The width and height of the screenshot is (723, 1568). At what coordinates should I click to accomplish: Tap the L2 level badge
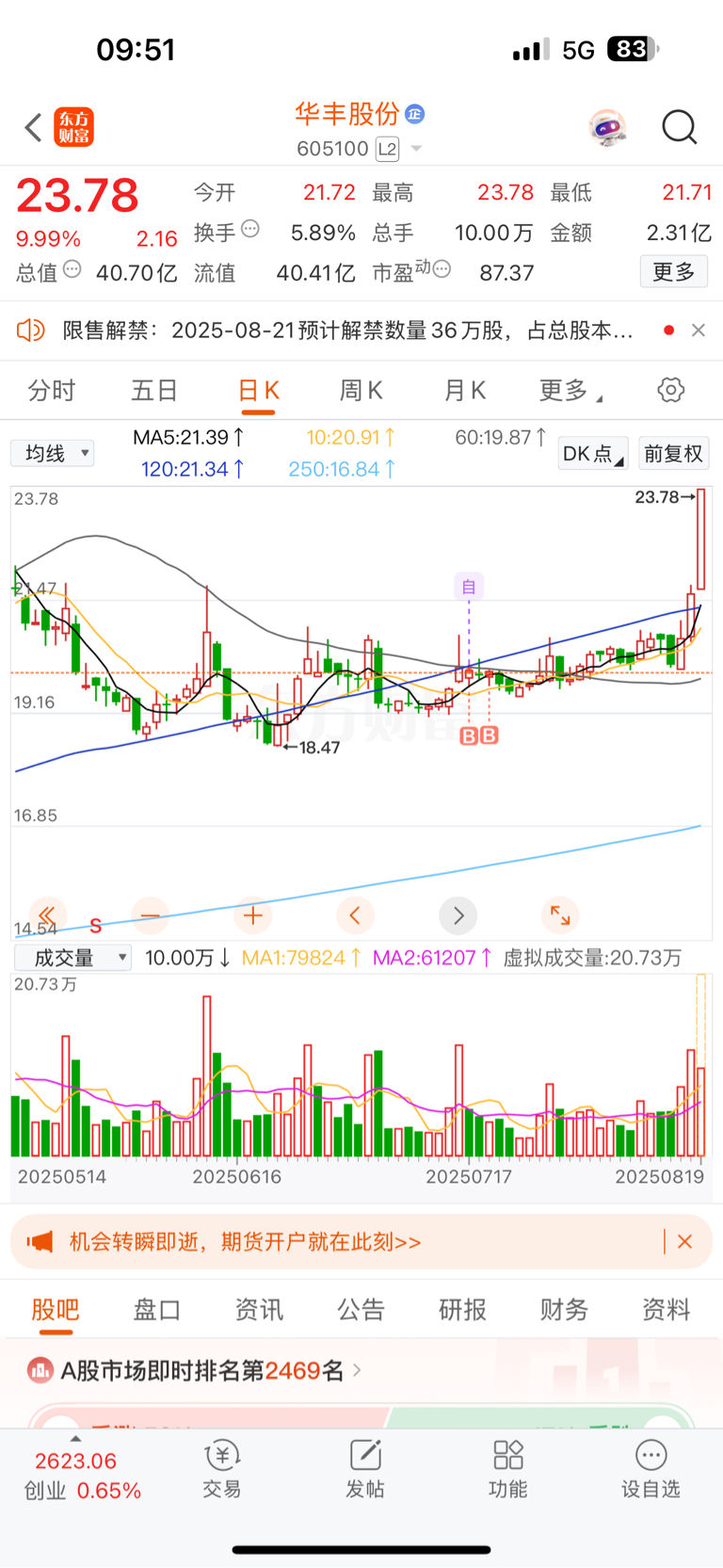(387, 149)
